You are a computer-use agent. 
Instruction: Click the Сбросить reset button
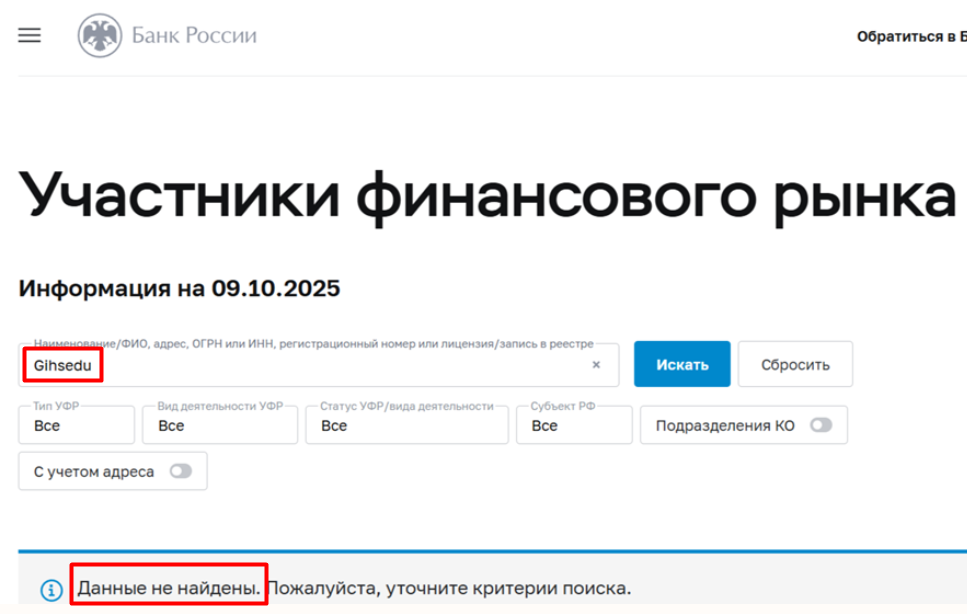795,364
